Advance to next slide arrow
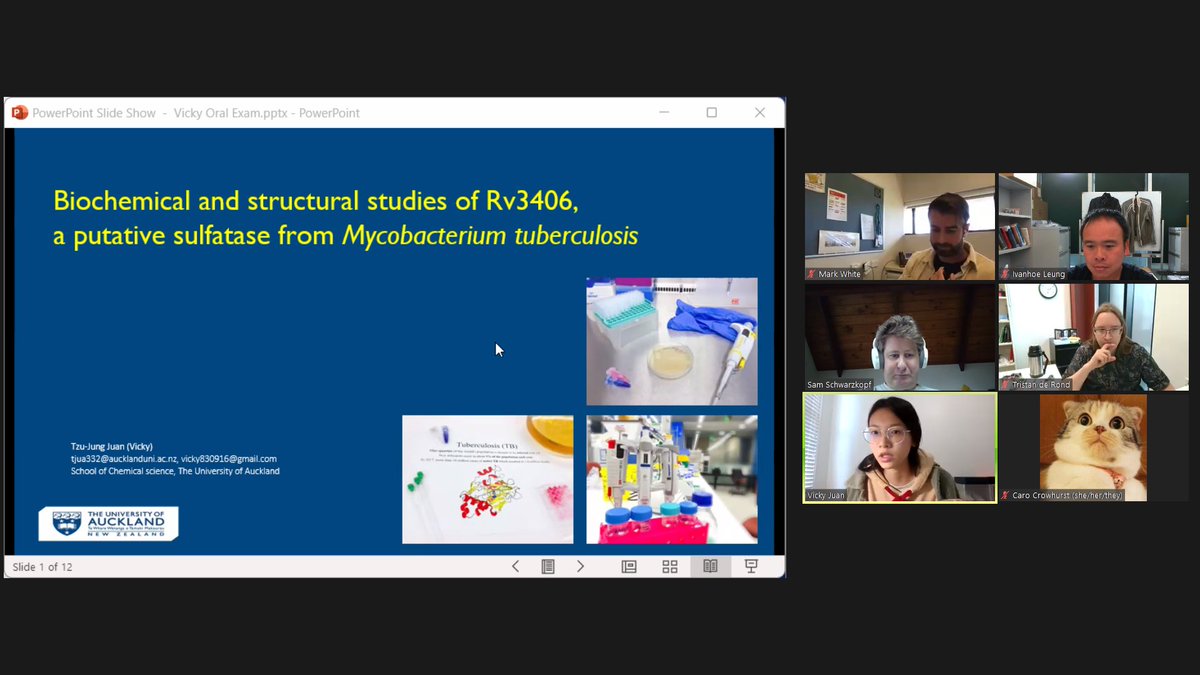 click(580, 566)
